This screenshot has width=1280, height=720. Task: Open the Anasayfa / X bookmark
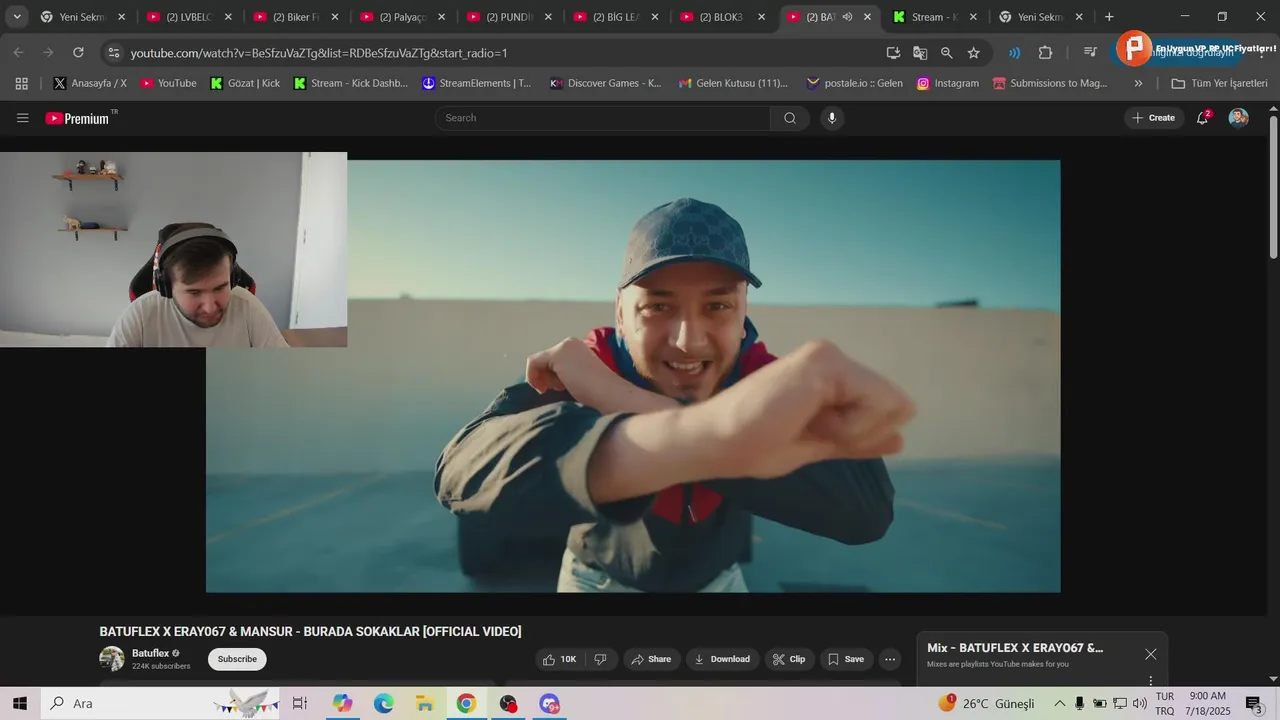[x=90, y=83]
